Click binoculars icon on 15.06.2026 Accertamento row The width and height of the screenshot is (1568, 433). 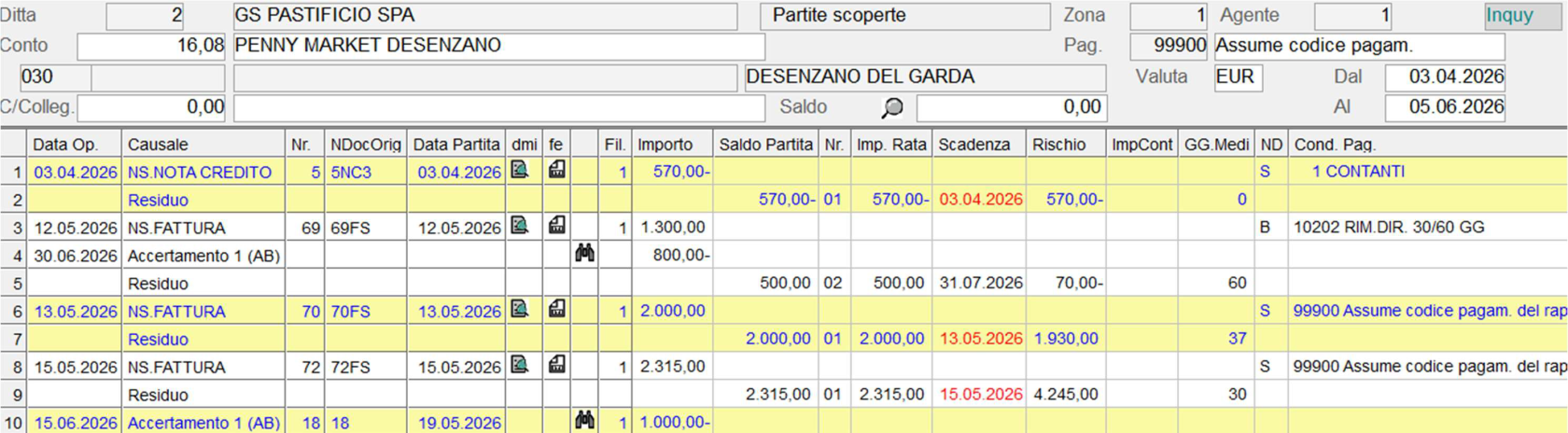[584, 421]
